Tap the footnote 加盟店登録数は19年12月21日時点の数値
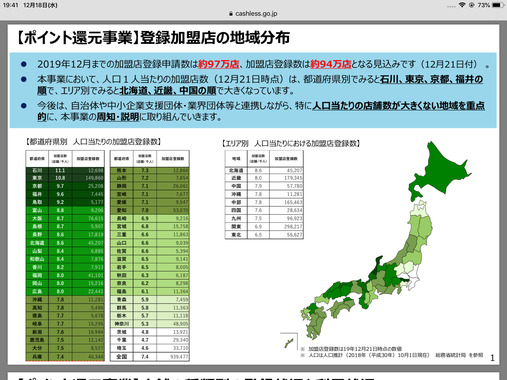Screen dimensions: 507x380 click(x=355, y=349)
